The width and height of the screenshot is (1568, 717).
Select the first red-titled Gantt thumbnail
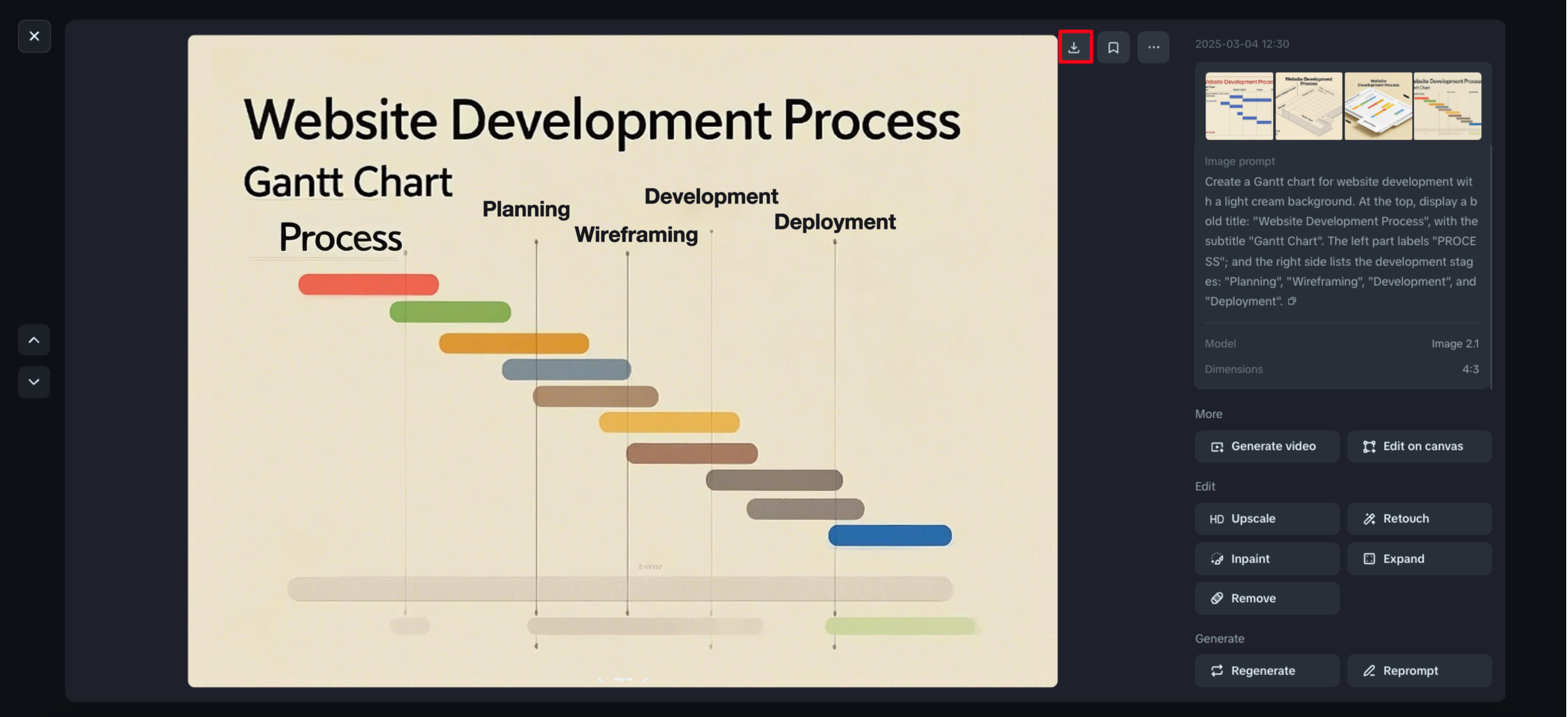click(x=1239, y=106)
